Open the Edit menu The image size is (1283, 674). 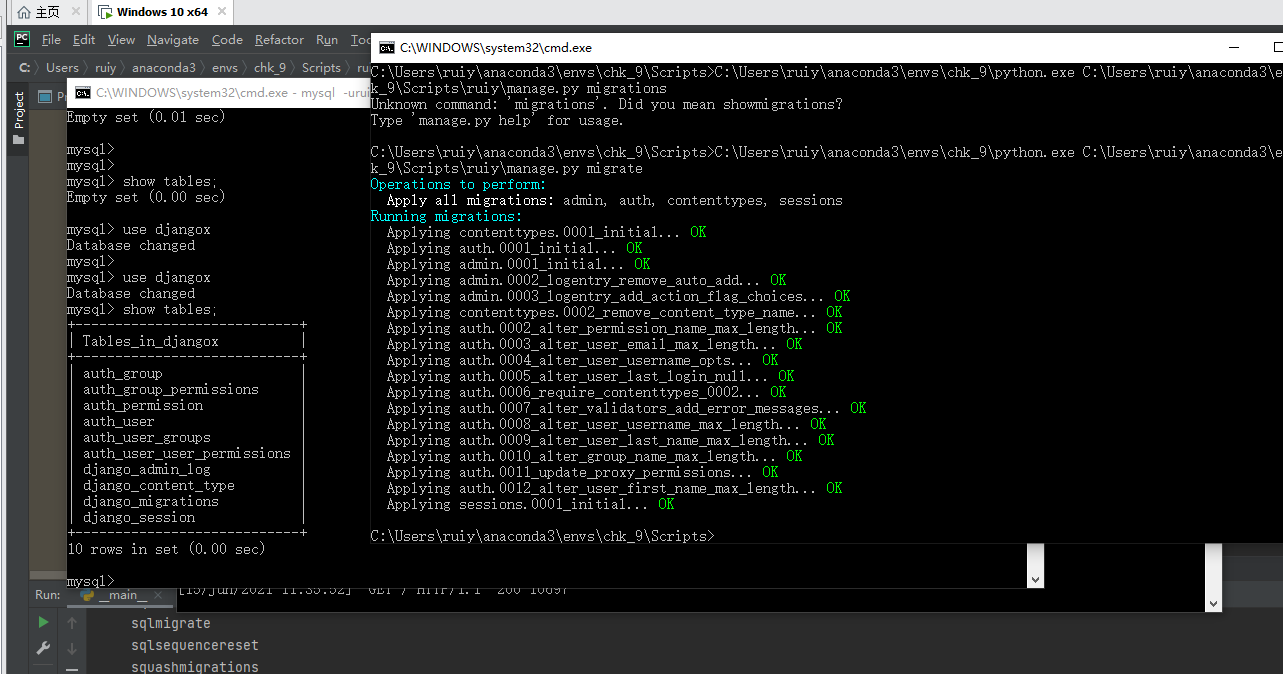point(84,40)
